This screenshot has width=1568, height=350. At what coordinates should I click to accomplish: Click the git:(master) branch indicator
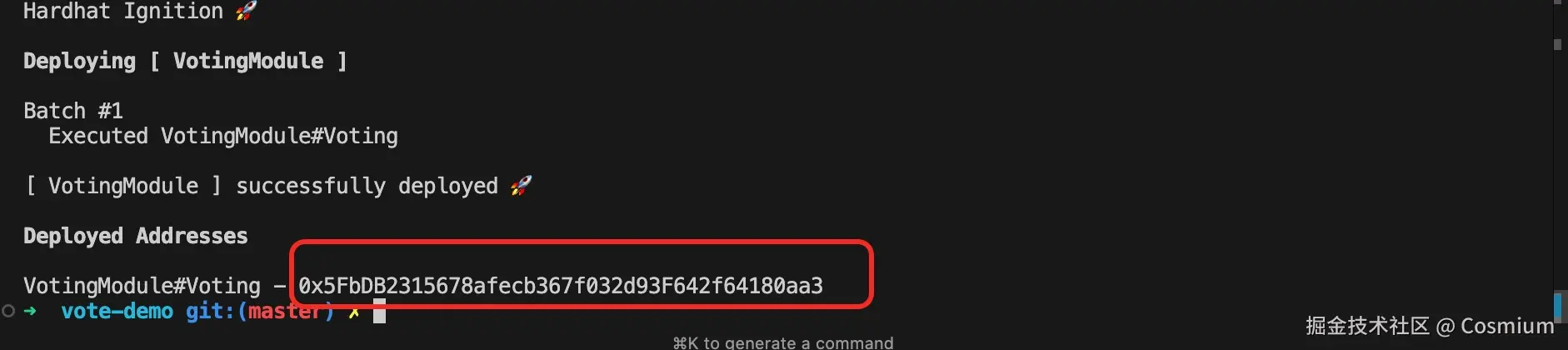(x=260, y=312)
